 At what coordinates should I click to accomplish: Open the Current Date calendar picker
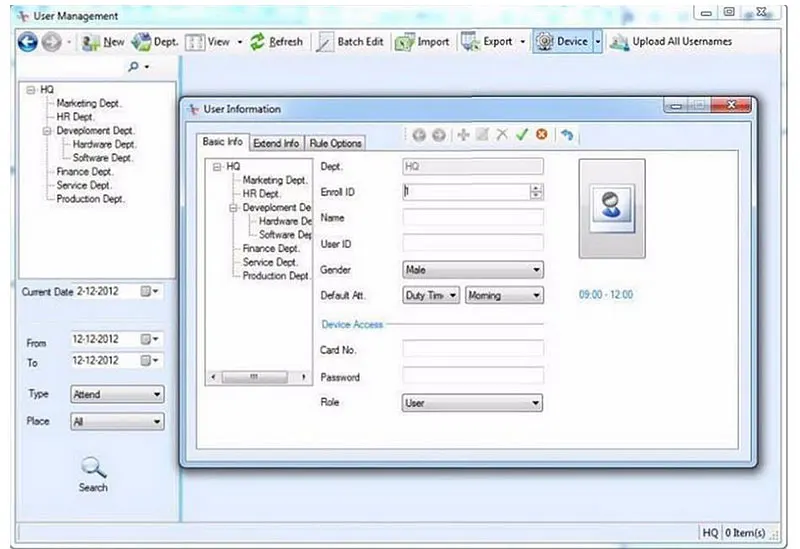tap(149, 291)
